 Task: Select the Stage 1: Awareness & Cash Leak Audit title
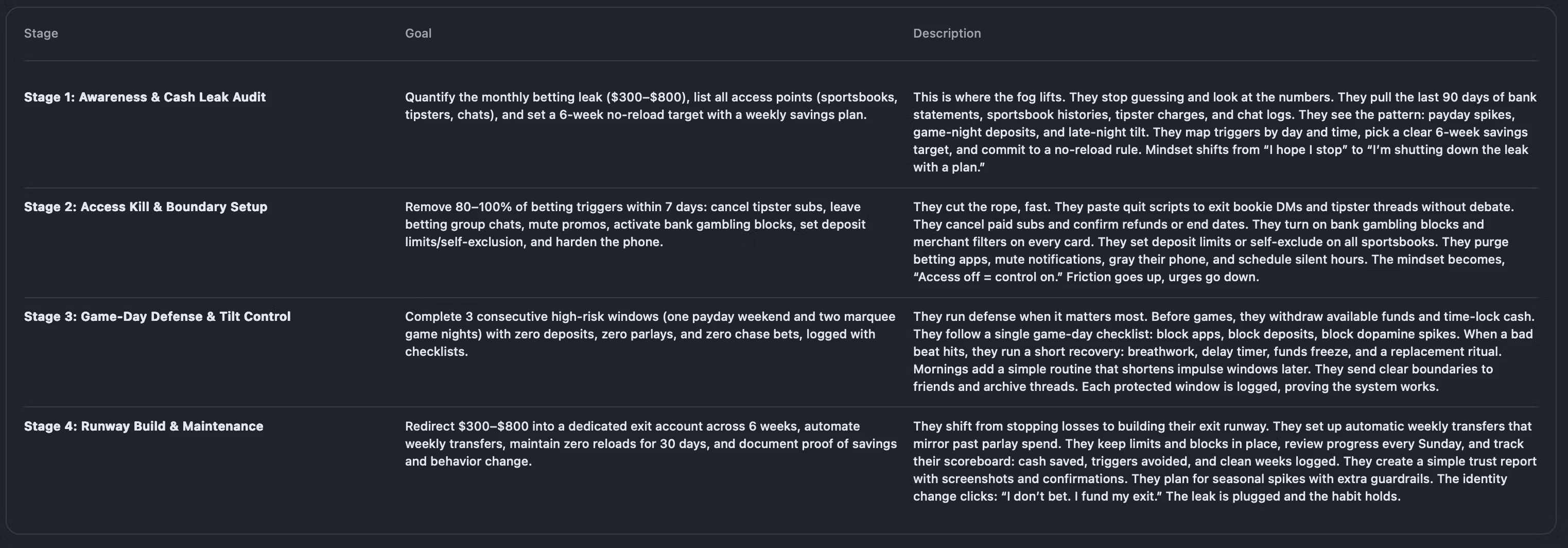pos(145,97)
